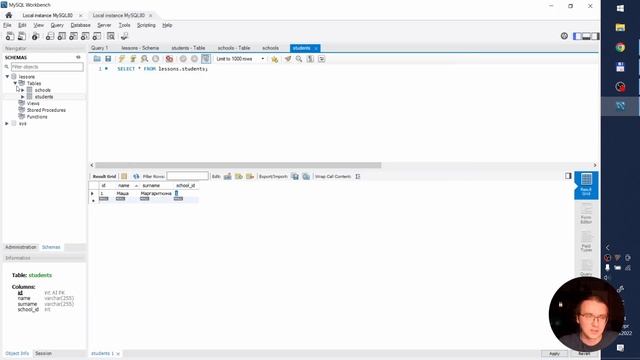Toggle the bottom output panel visibility
Image resolution: width=640 pixels, height=360 pixels.
point(587,36)
